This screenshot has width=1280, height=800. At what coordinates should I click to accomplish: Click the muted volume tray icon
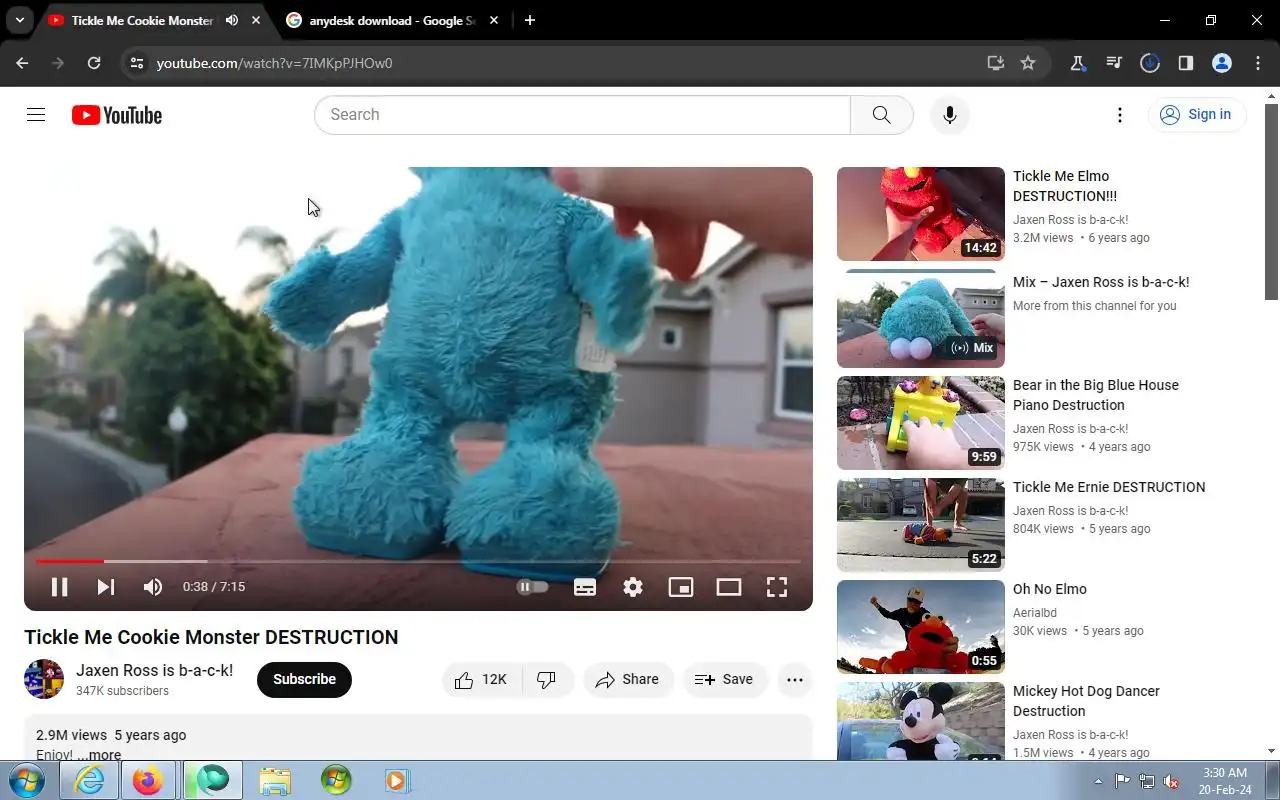pyautogui.click(x=1171, y=781)
